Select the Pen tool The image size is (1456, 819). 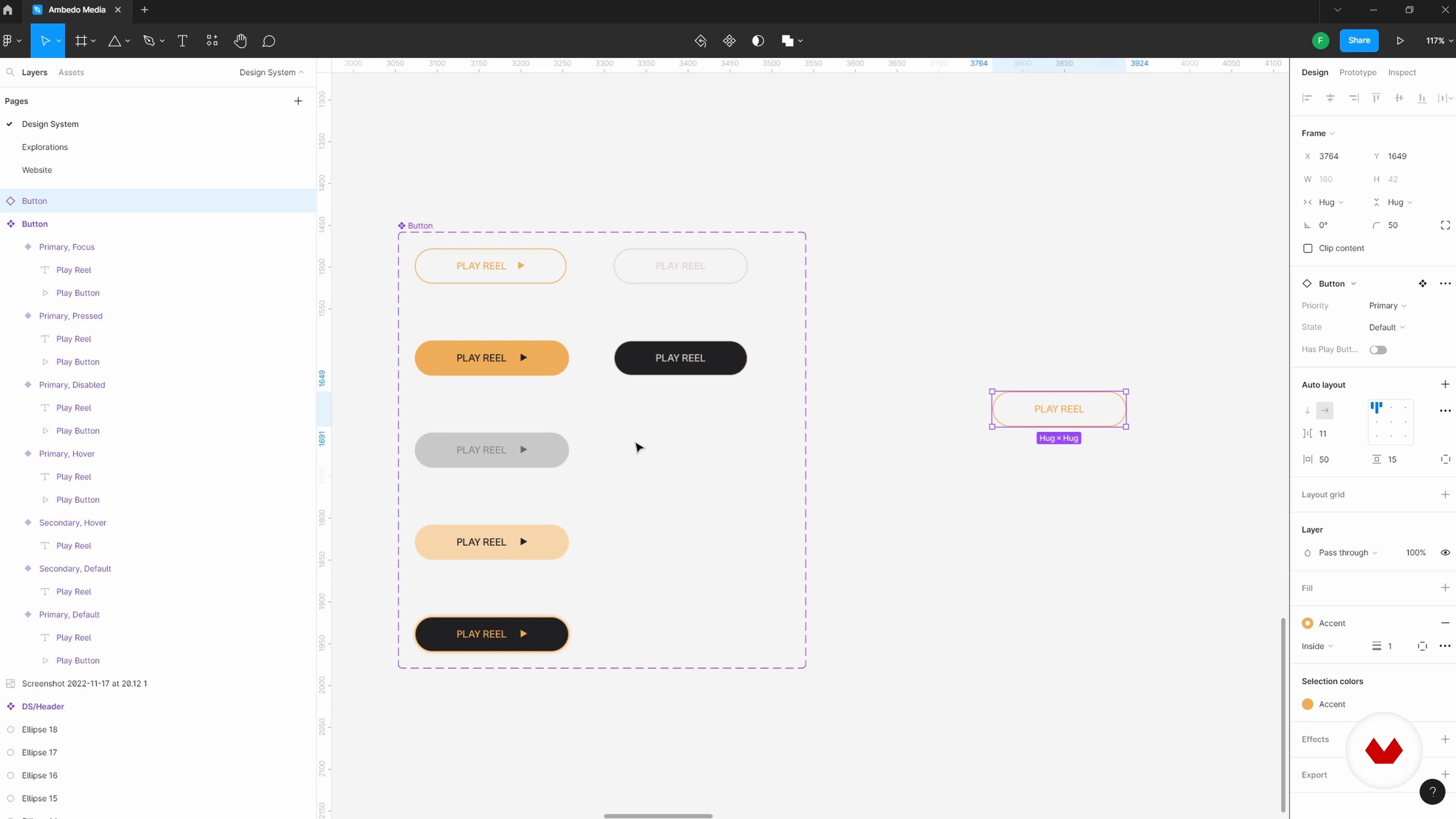click(x=149, y=41)
